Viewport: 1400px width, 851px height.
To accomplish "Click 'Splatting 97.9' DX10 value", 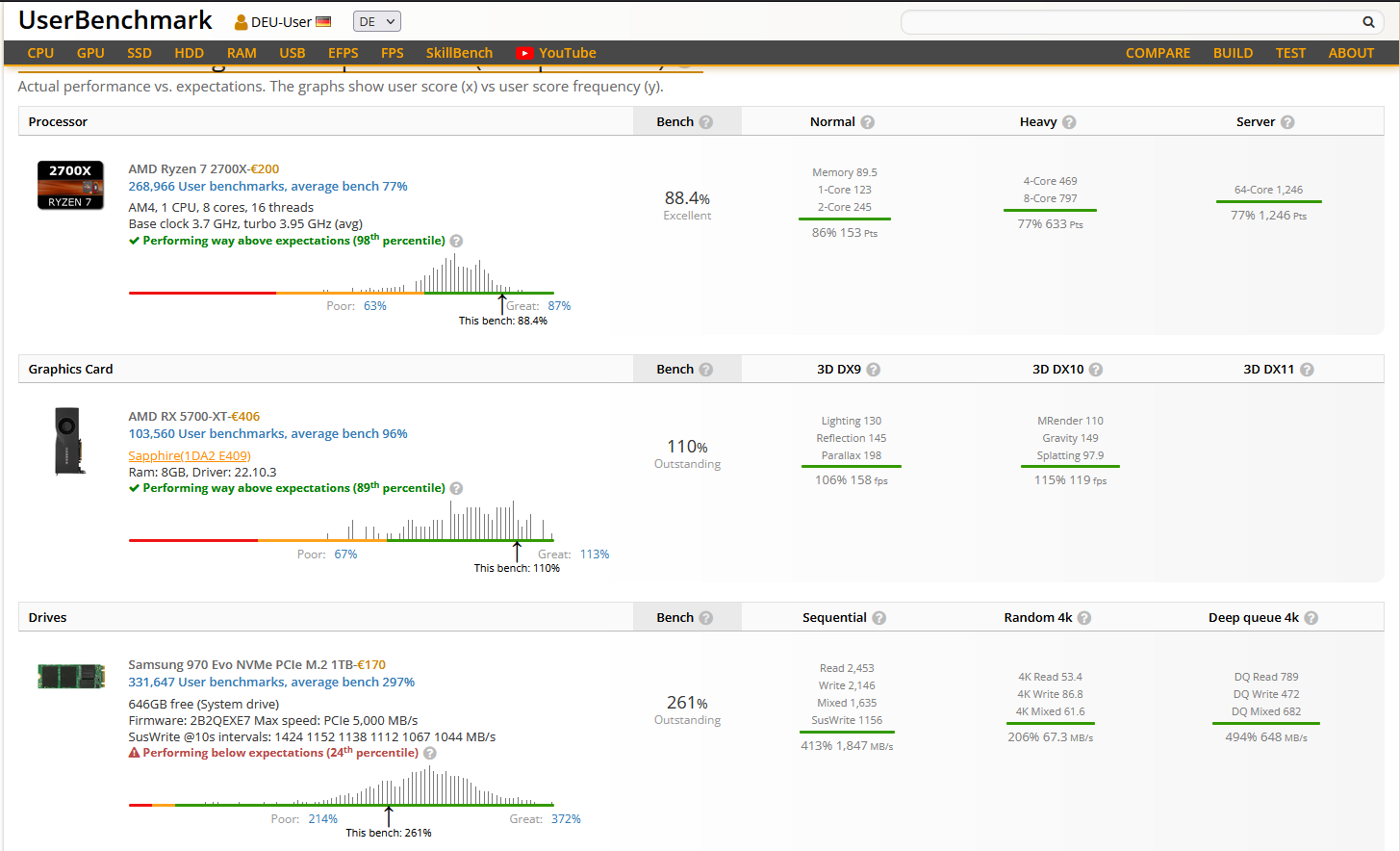I will point(1070,455).
